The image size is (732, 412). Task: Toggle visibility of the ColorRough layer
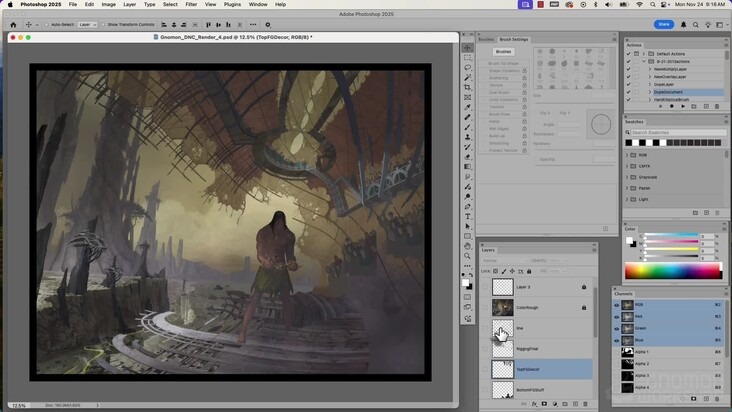click(x=485, y=308)
